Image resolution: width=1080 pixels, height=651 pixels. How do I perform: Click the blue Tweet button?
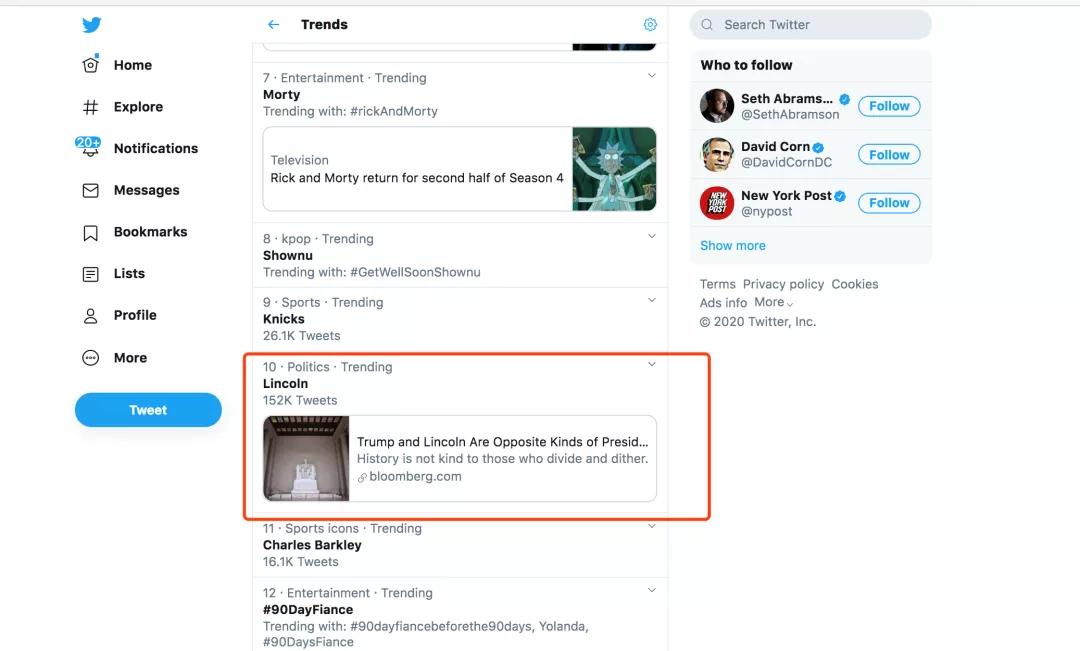148,410
